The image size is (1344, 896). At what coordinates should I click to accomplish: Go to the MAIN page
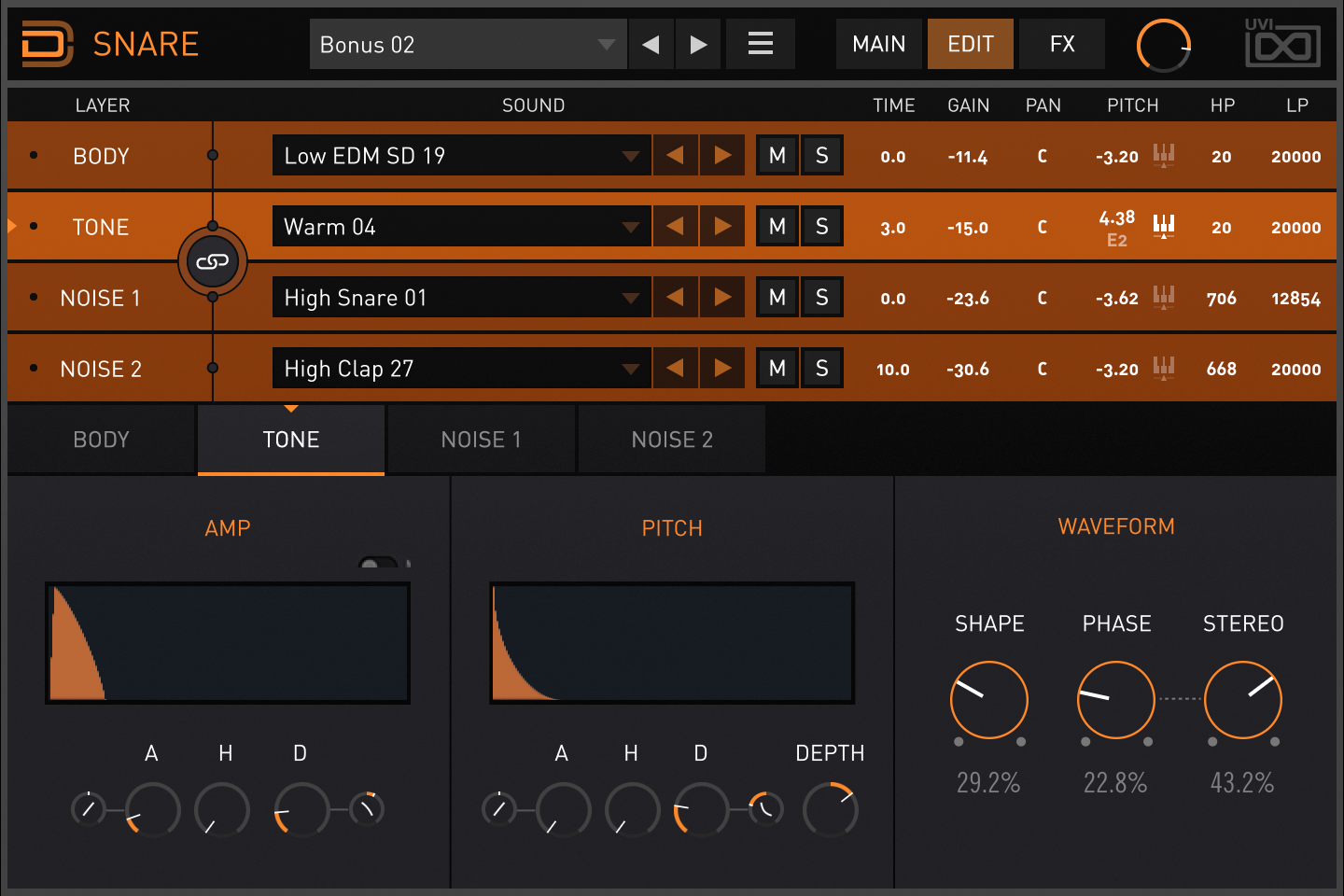[x=878, y=44]
